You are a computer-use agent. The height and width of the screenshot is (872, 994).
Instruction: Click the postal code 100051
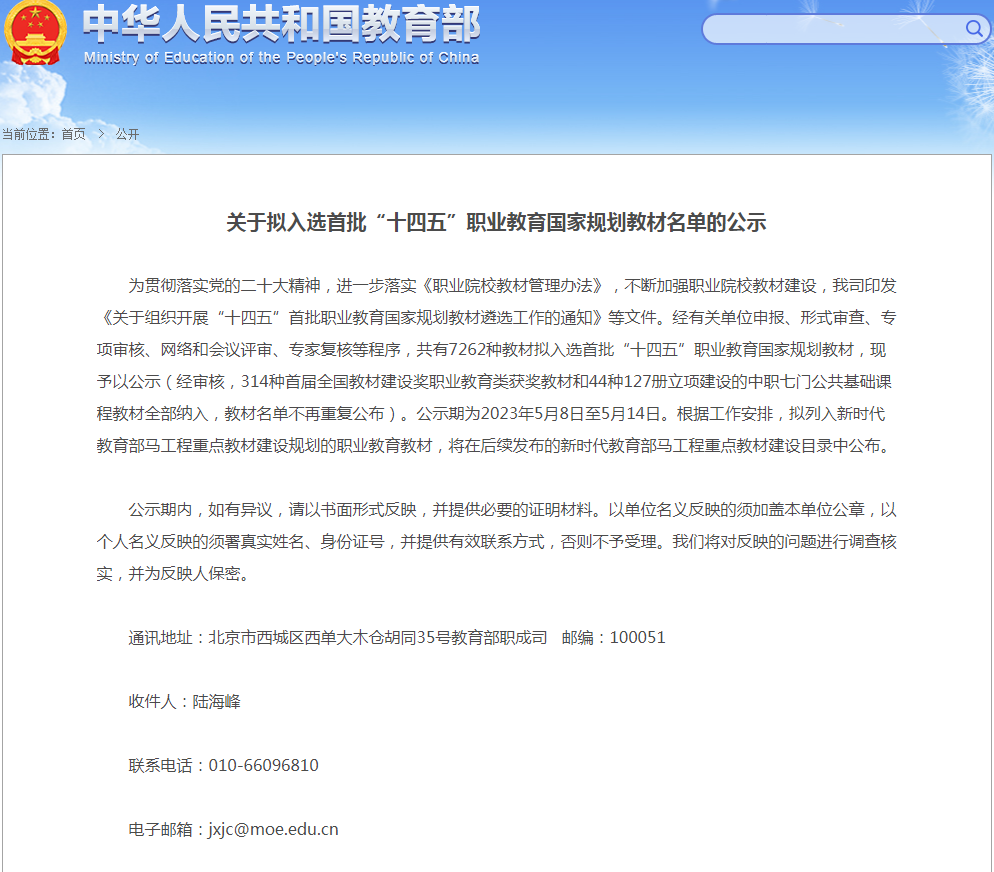click(x=638, y=638)
